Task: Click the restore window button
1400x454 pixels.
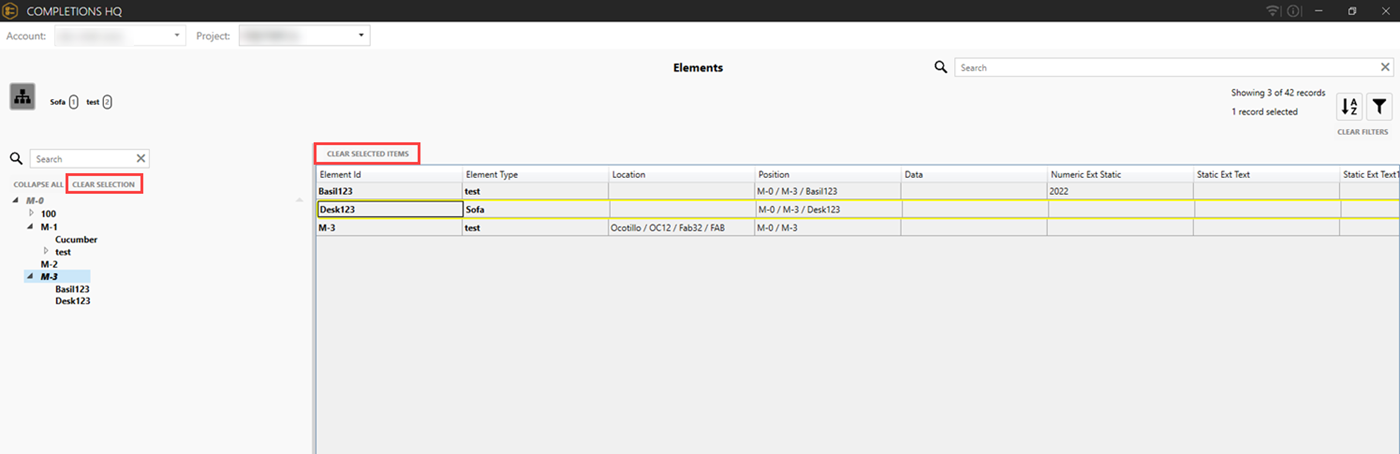Action: 1352,11
